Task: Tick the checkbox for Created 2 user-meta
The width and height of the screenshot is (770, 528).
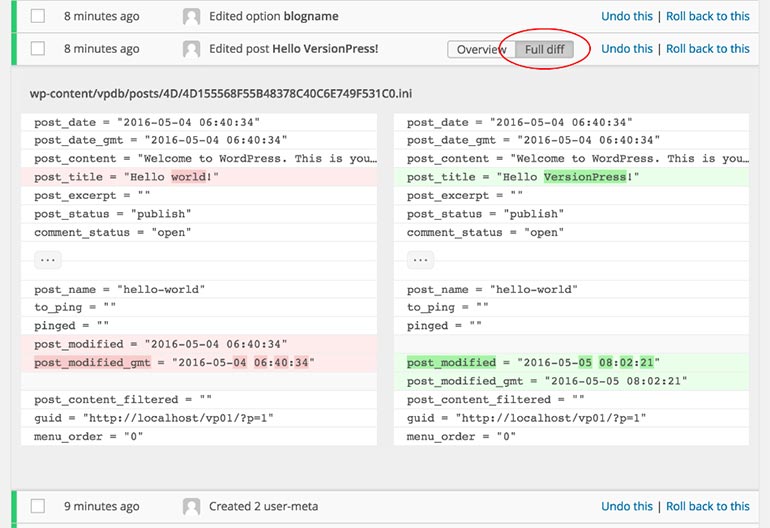Action: [38, 506]
